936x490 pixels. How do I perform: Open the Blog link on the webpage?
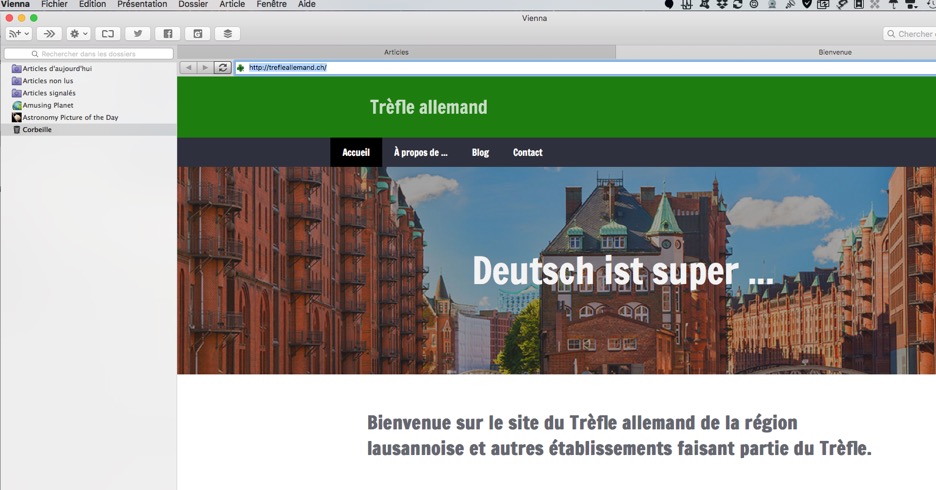(x=480, y=153)
